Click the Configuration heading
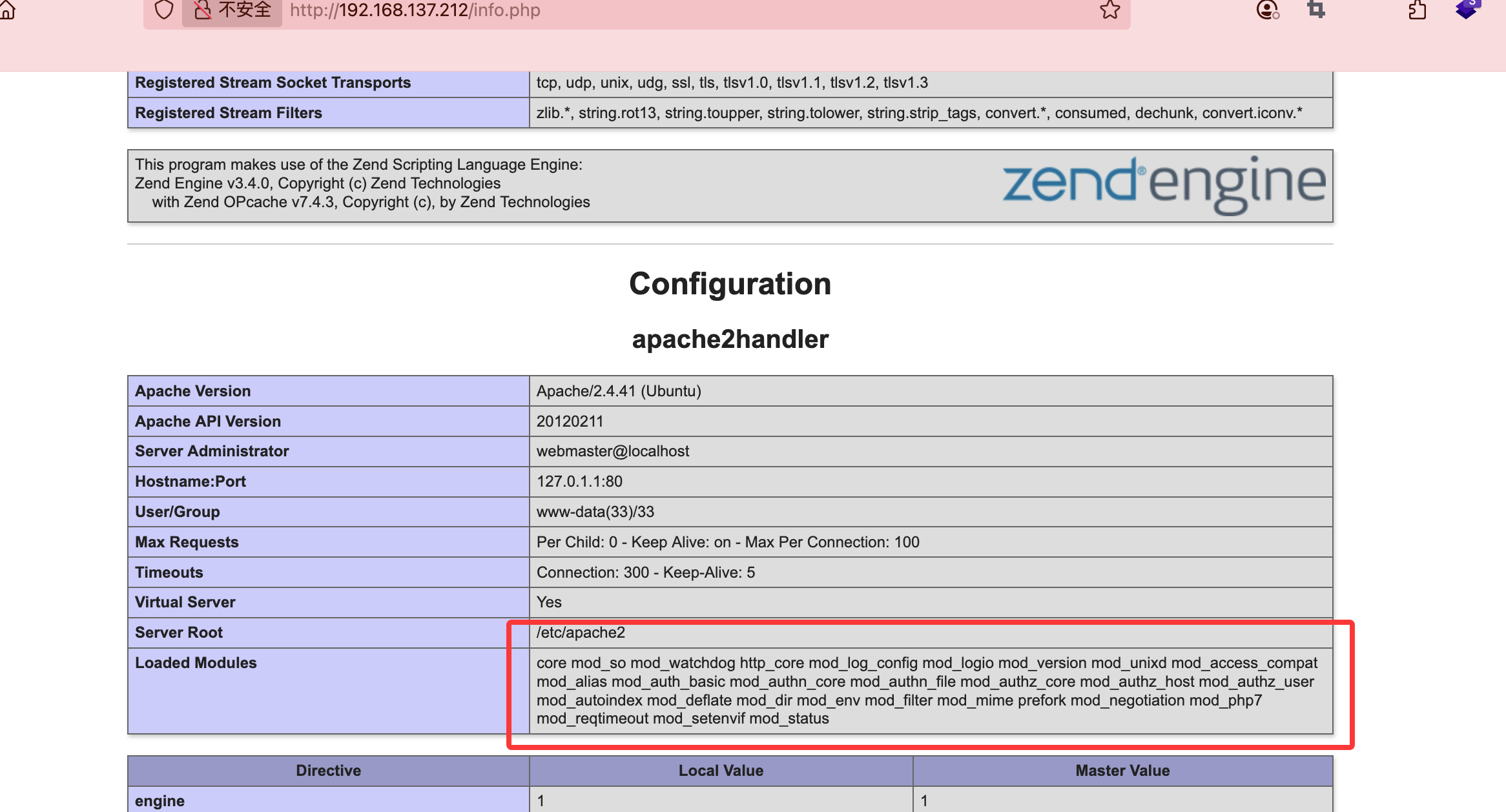The height and width of the screenshot is (812, 1506). (x=730, y=284)
